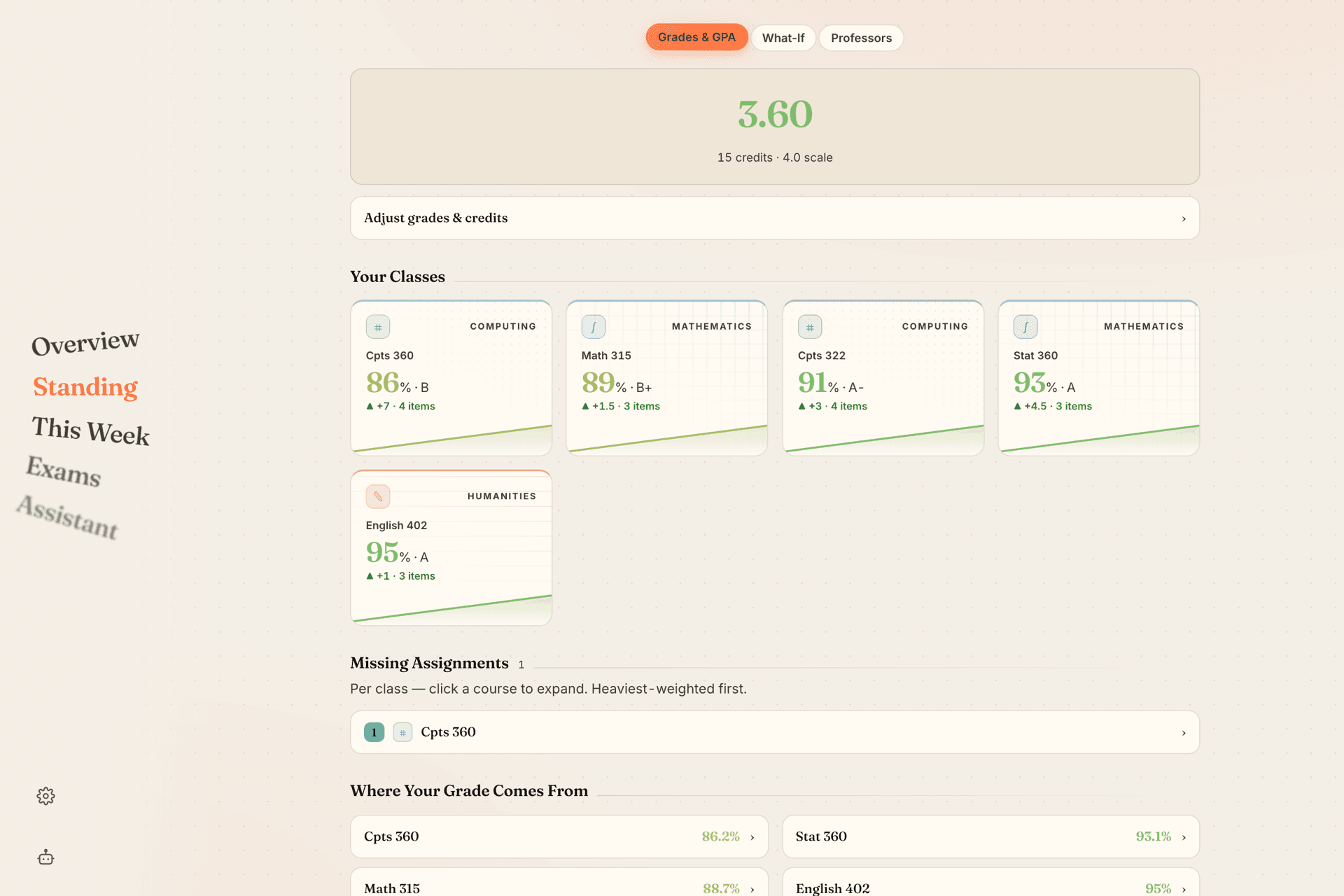Click the 91% A- grade on Cpts 322
The width and height of the screenshot is (1344, 896).
pyautogui.click(x=831, y=383)
